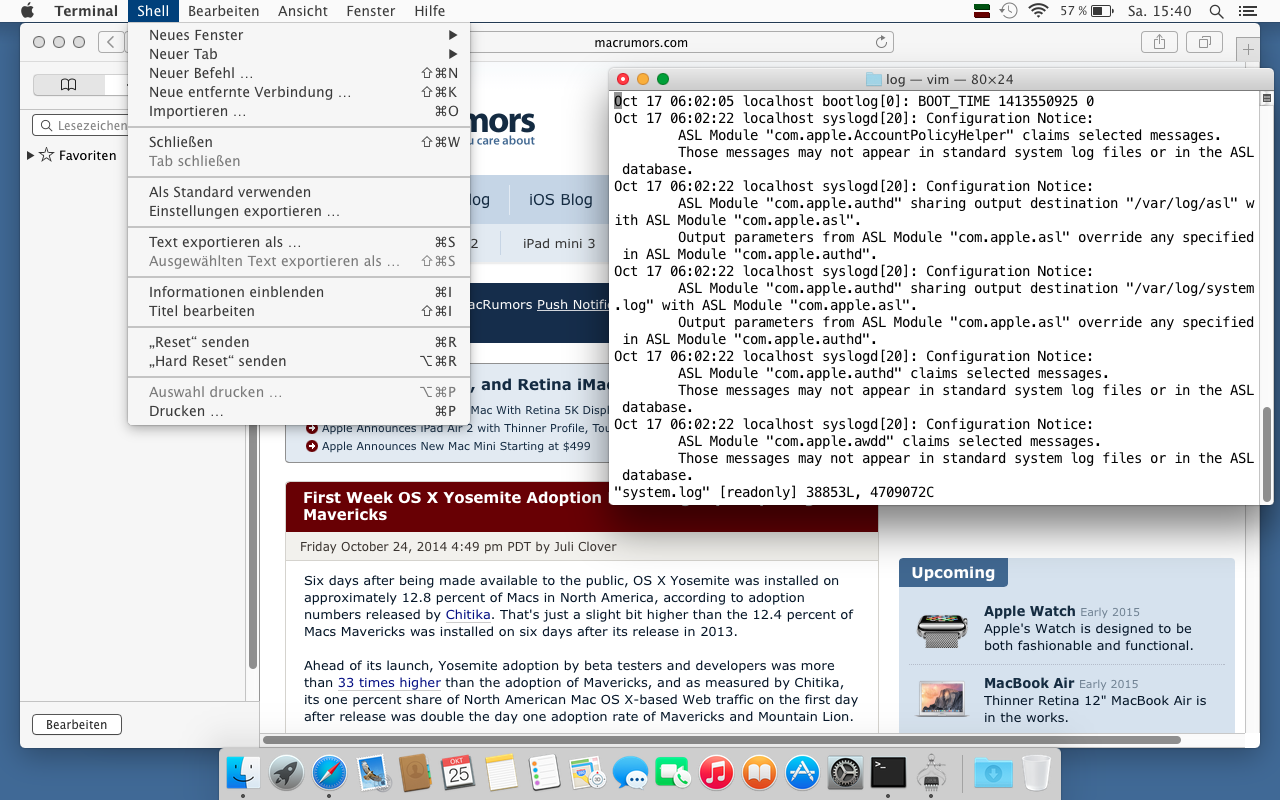The image size is (1280, 800).
Task: Follow the Chitika link in article
Action: tap(468, 614)
